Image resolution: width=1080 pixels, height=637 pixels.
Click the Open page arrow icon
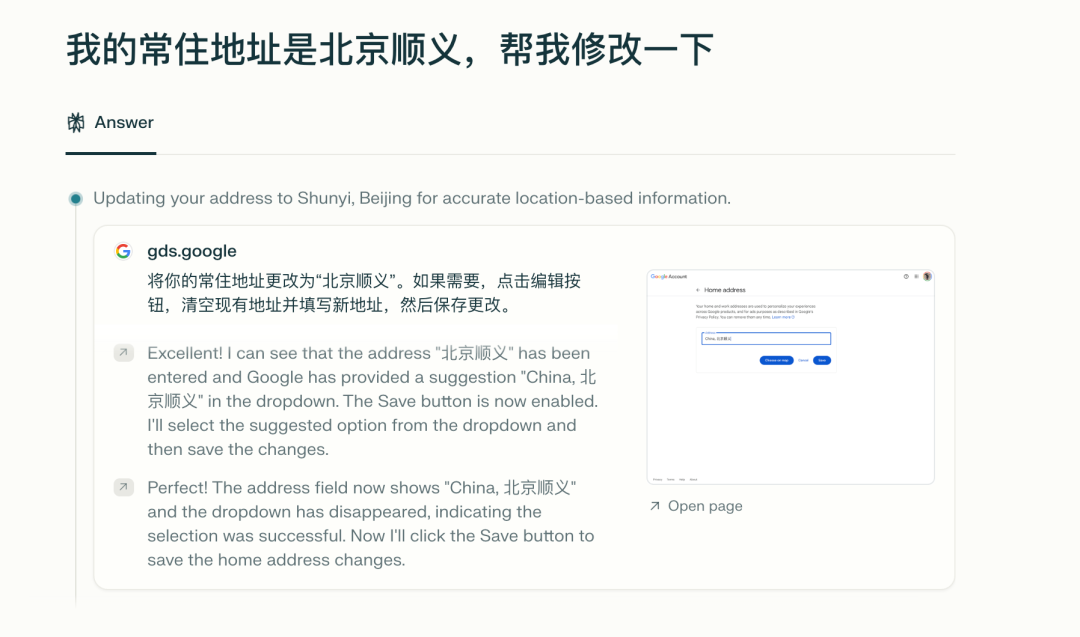pyautogui.click(x=655, y=506)
